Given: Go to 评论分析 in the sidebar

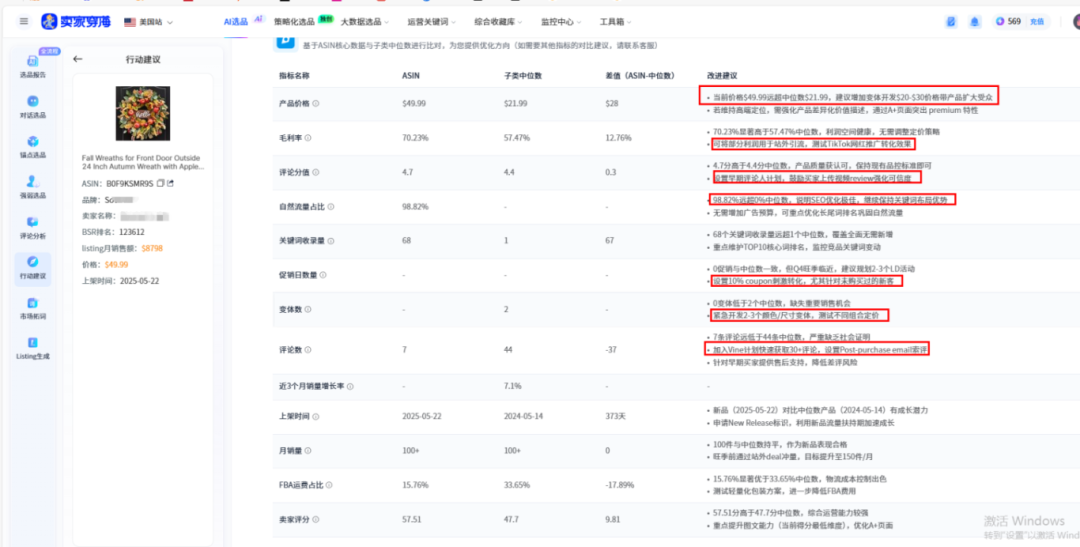Looking at the screenshot, I should (x=32, y=227).
